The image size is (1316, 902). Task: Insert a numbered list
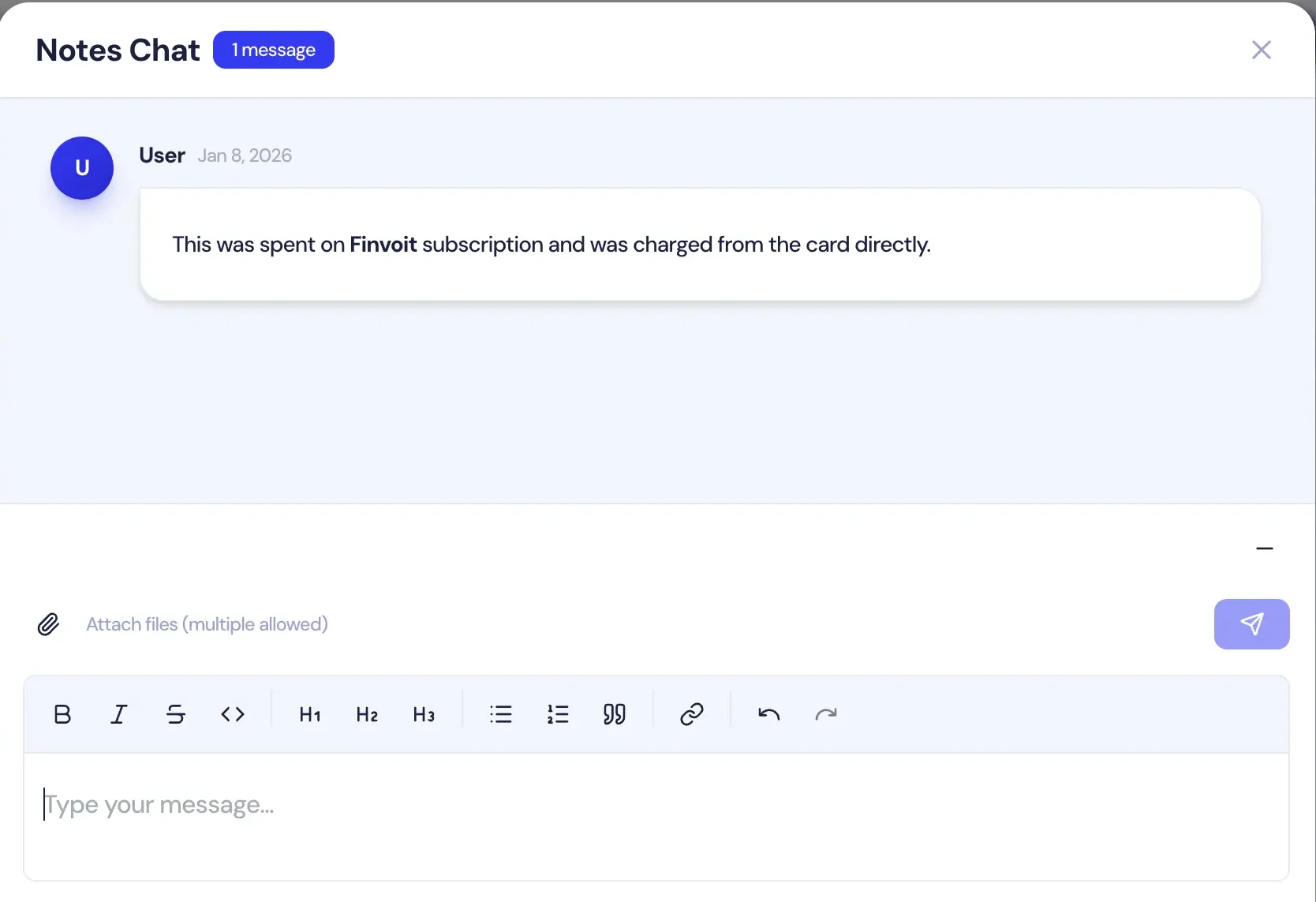coord(558,714)
